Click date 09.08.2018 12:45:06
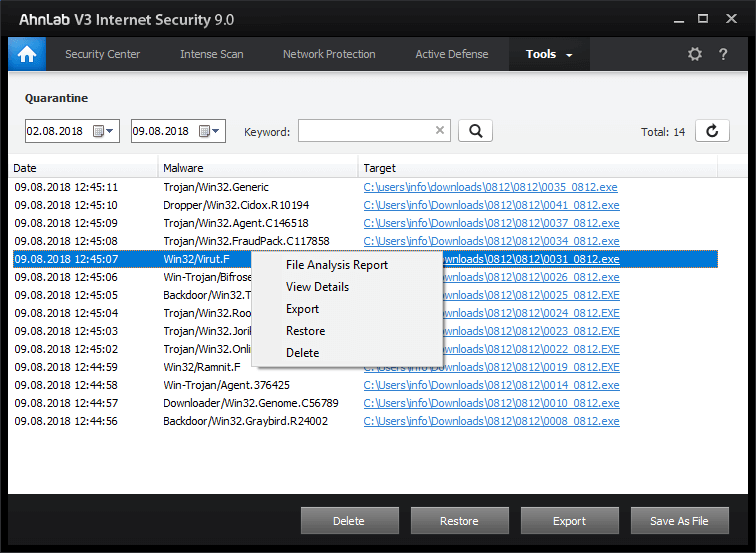Viewport: 756px width, 553px height. point(66,277)
